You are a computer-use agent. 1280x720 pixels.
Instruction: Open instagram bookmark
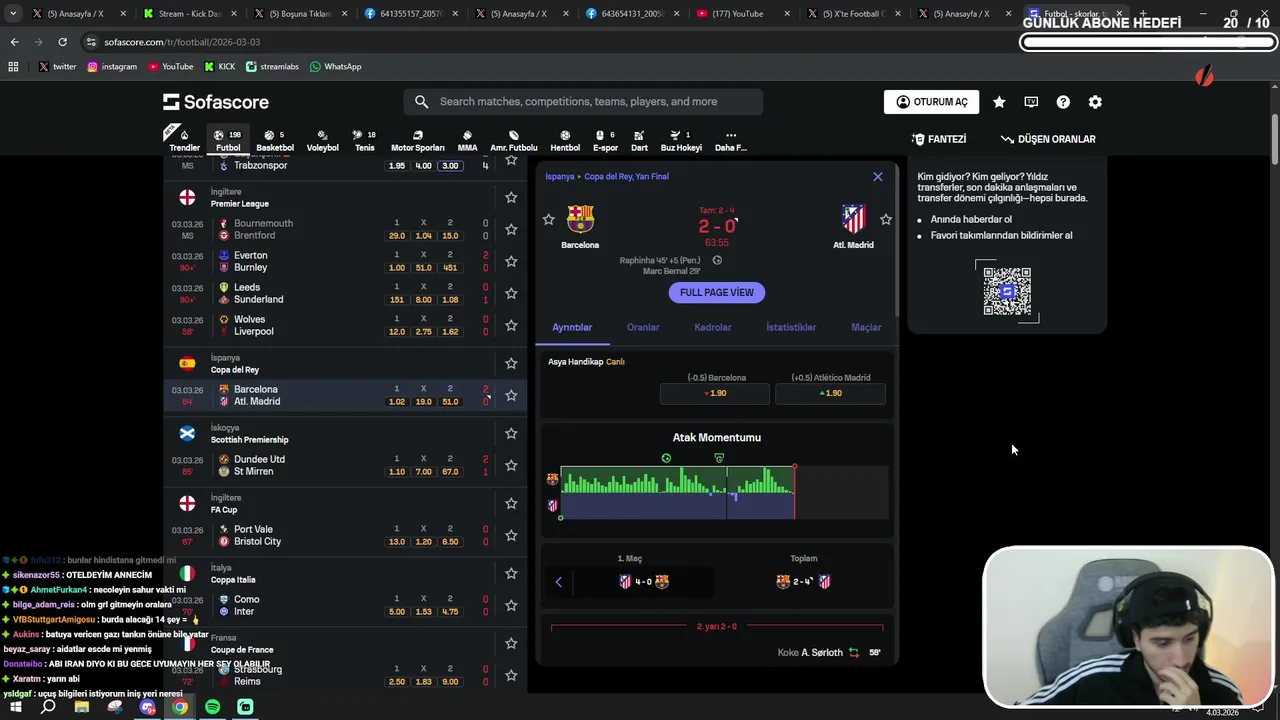112,67
